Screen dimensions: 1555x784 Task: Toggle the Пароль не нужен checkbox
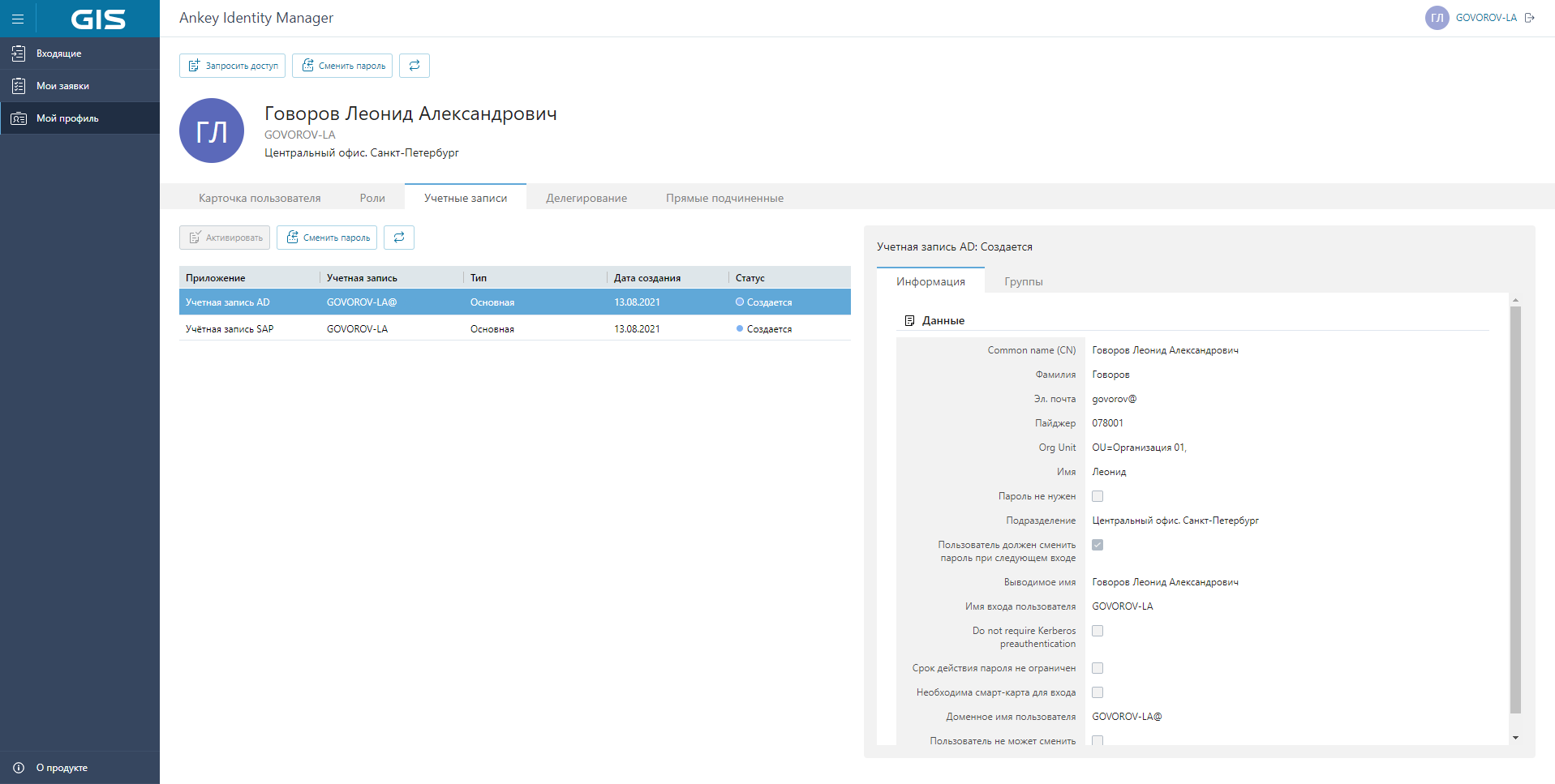(x=1098, y=496)
